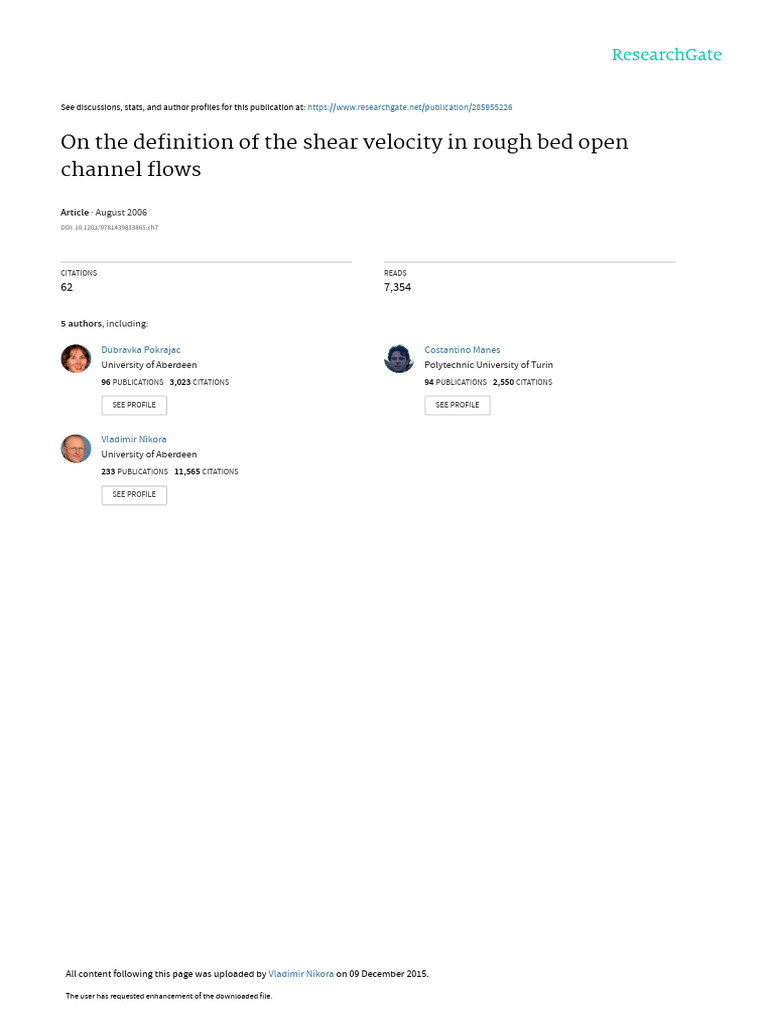Open the researchgate.net publication URL
Screen dimensions: 768x1024
coord(409,107)
